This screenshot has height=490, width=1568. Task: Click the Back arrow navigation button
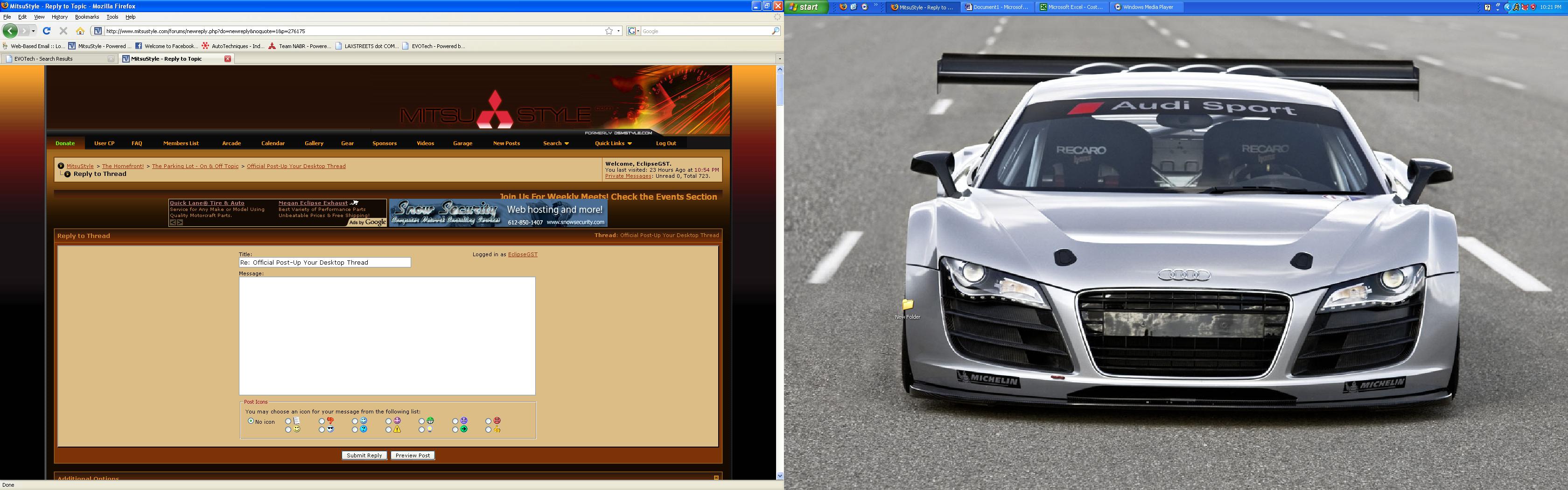[10, 31]
